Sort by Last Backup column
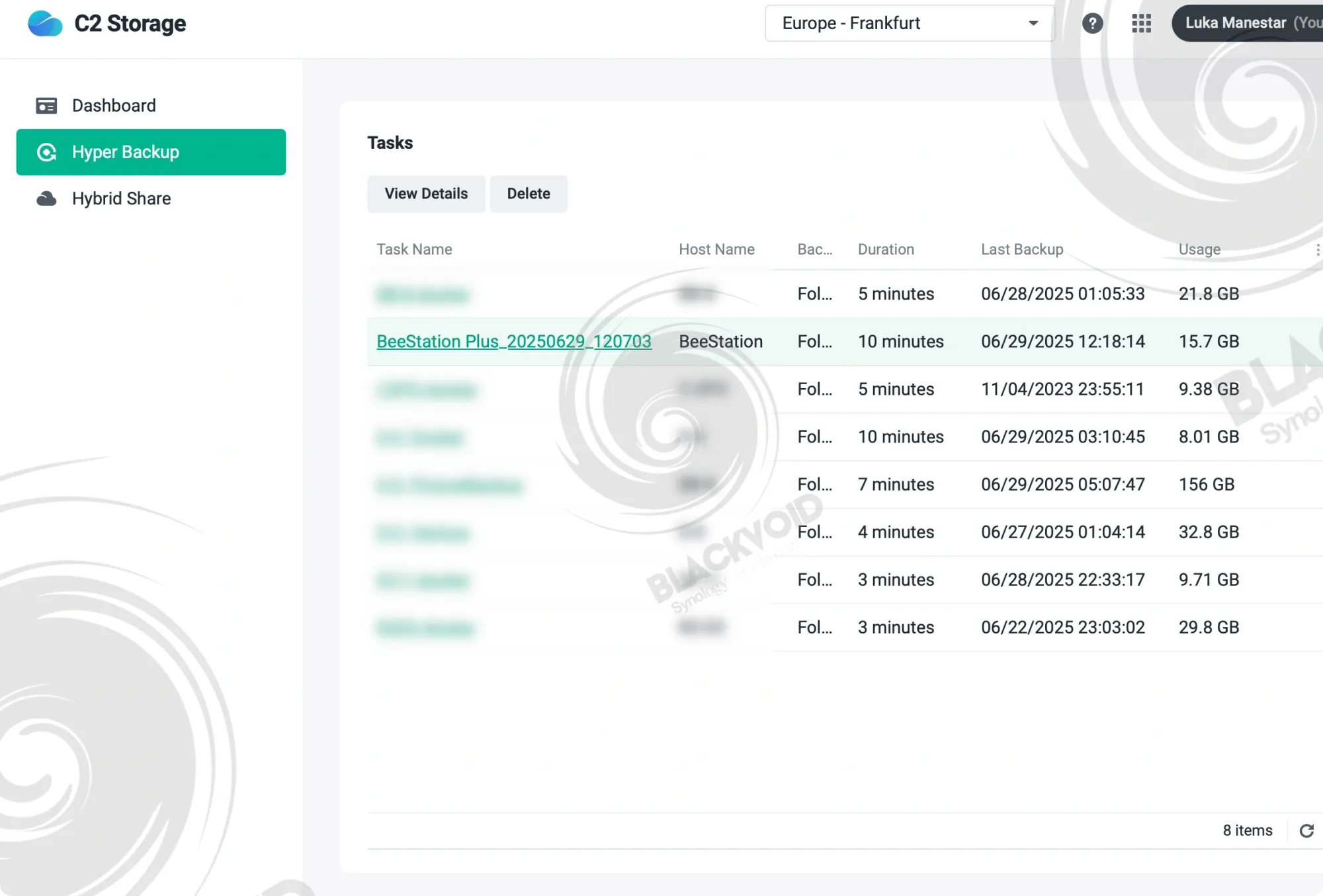Screen dimensions: 1323x896 click(x=1022, y=249)
